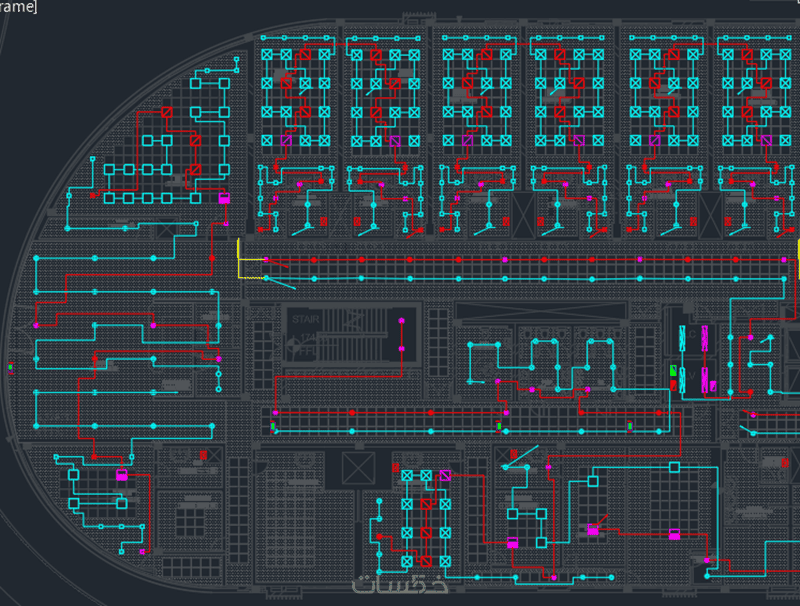The height and width of the screenshot is (606, 800).
Task: Select the FFL elevation level text
Action: click(308, 351)
